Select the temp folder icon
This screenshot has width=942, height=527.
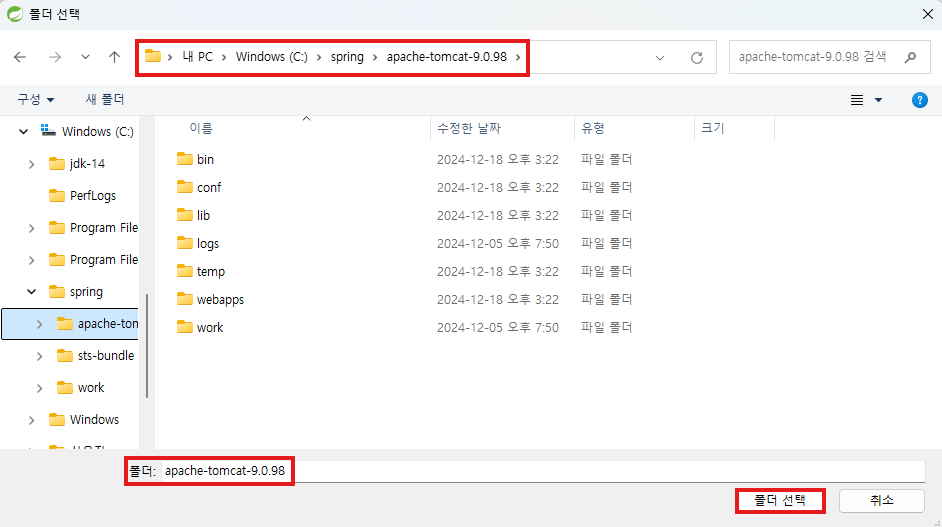pos(185,271)
